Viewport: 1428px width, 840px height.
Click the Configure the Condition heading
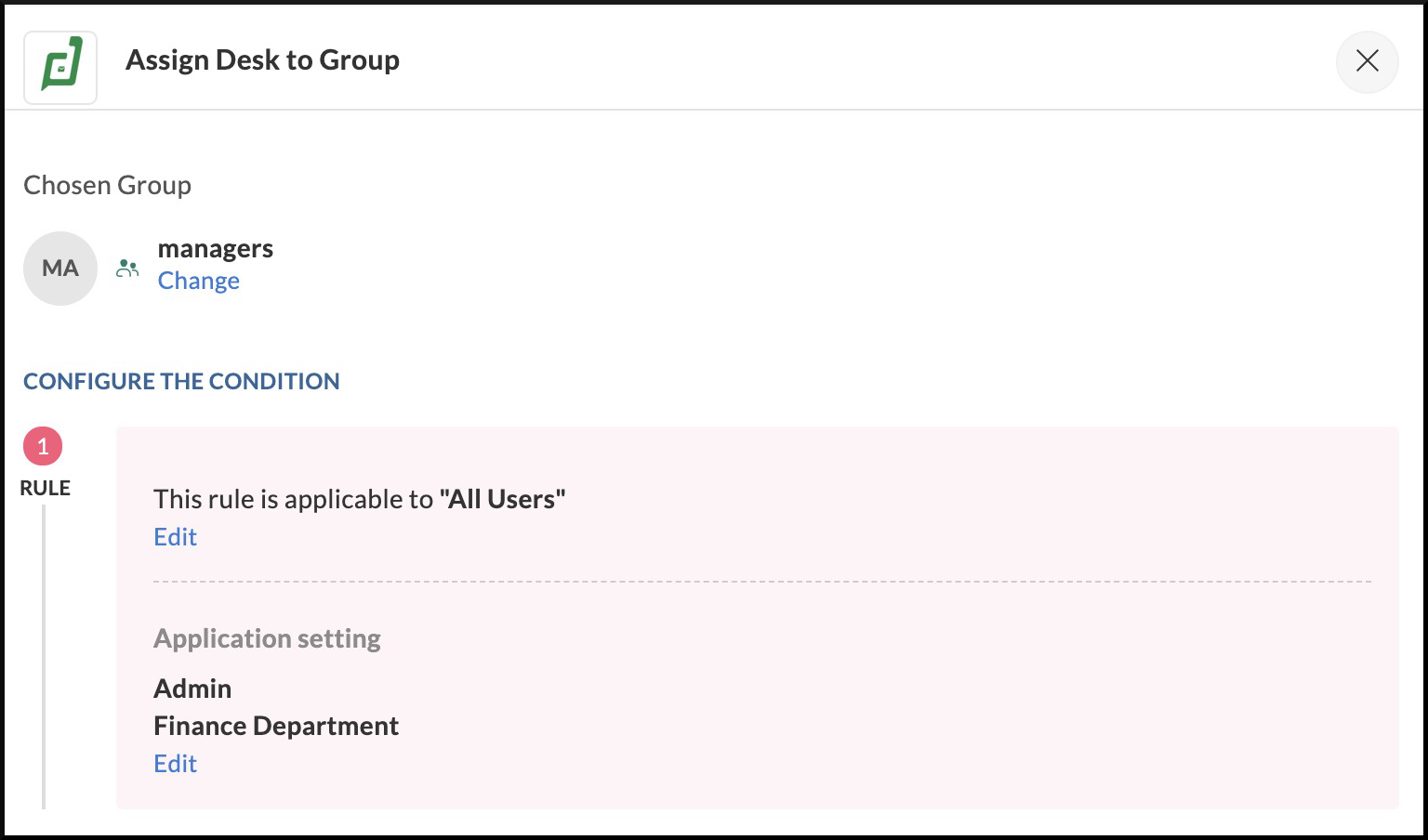181,381
